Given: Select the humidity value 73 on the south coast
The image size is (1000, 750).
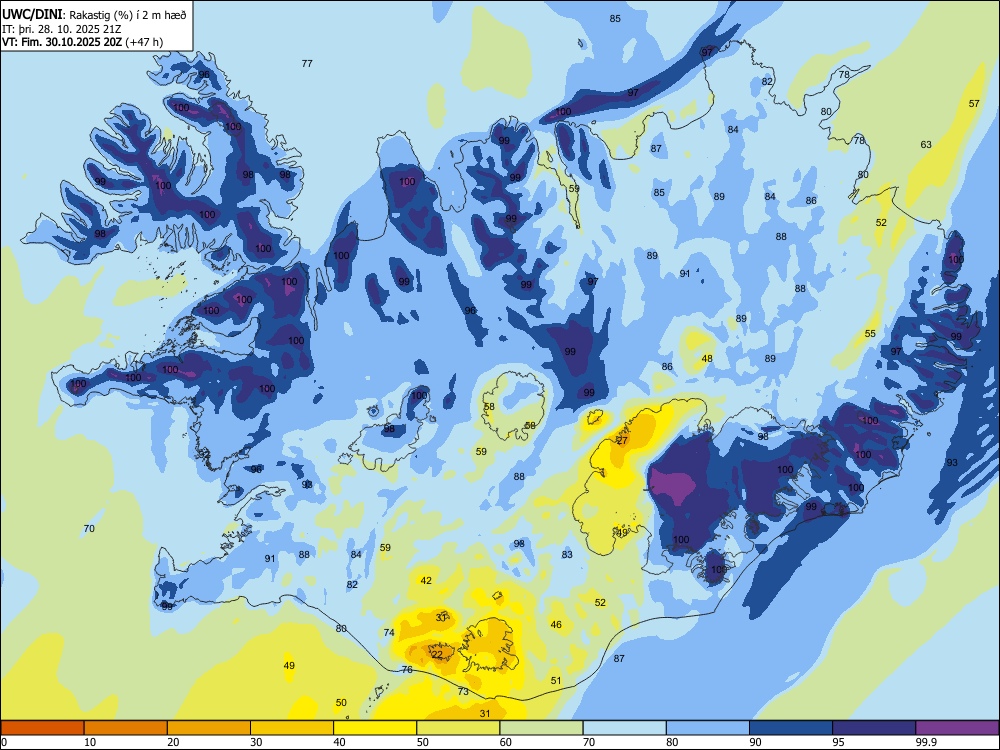Looking at the screenshot, I should coord(463,691).
